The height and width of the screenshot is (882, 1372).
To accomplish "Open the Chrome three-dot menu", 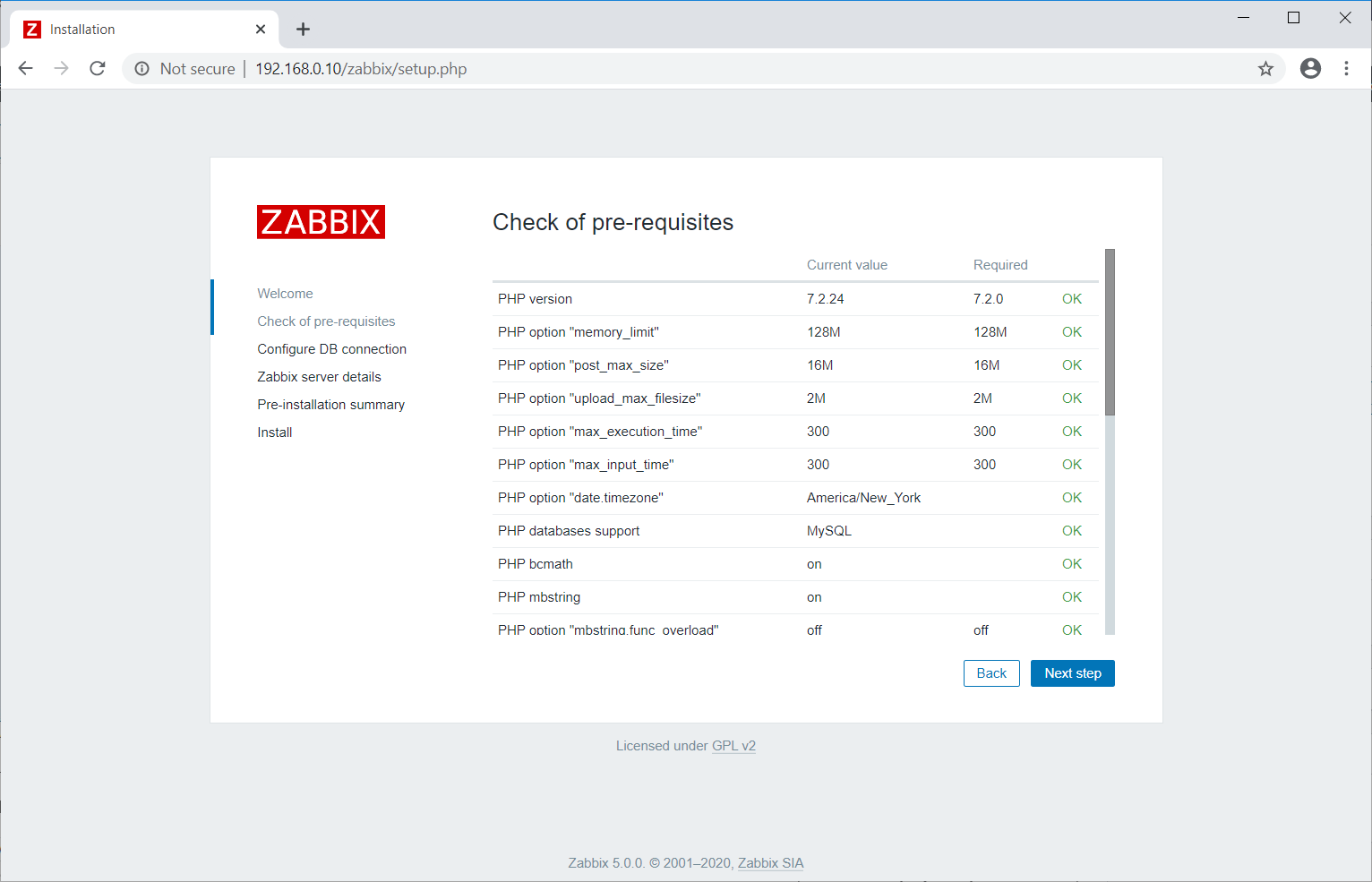I will (1346, 69).
